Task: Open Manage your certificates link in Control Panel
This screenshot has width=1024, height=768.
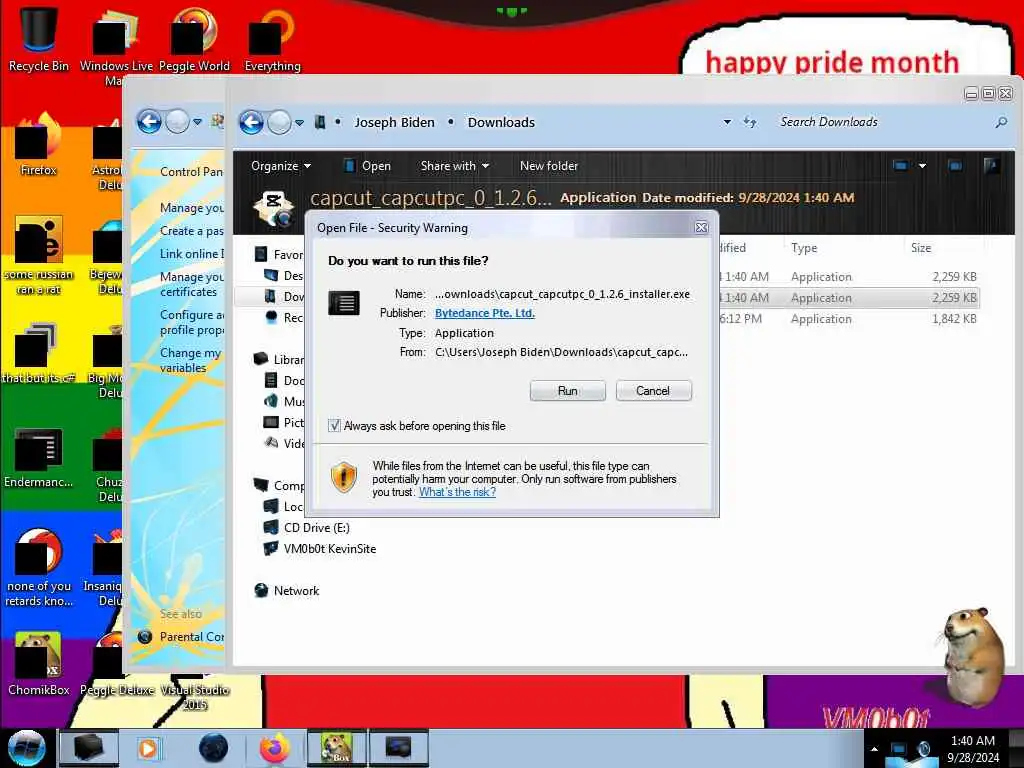Action: coord(191,284)
